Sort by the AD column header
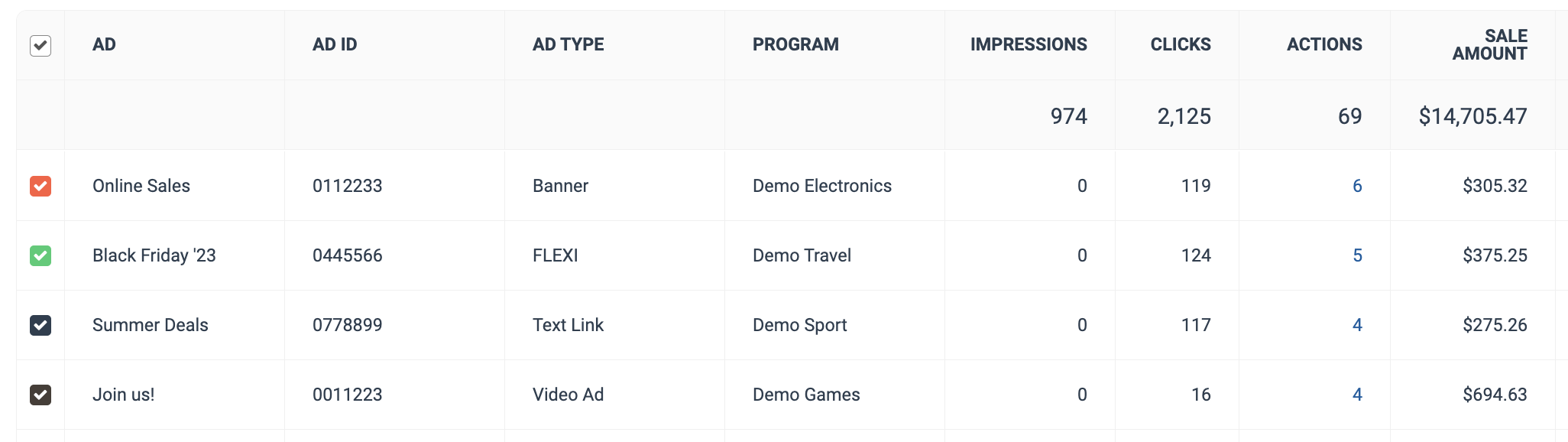The height and width of the screenshot is (442, 1568). 104,44
